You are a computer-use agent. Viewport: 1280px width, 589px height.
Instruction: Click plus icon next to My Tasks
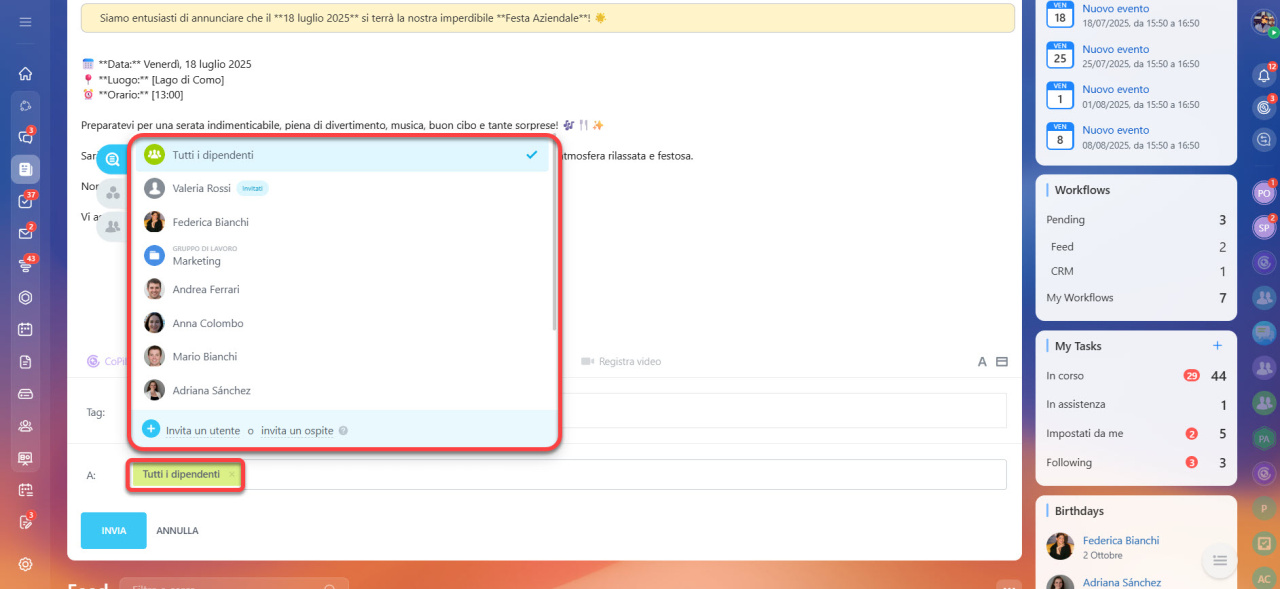(1217, 346)
